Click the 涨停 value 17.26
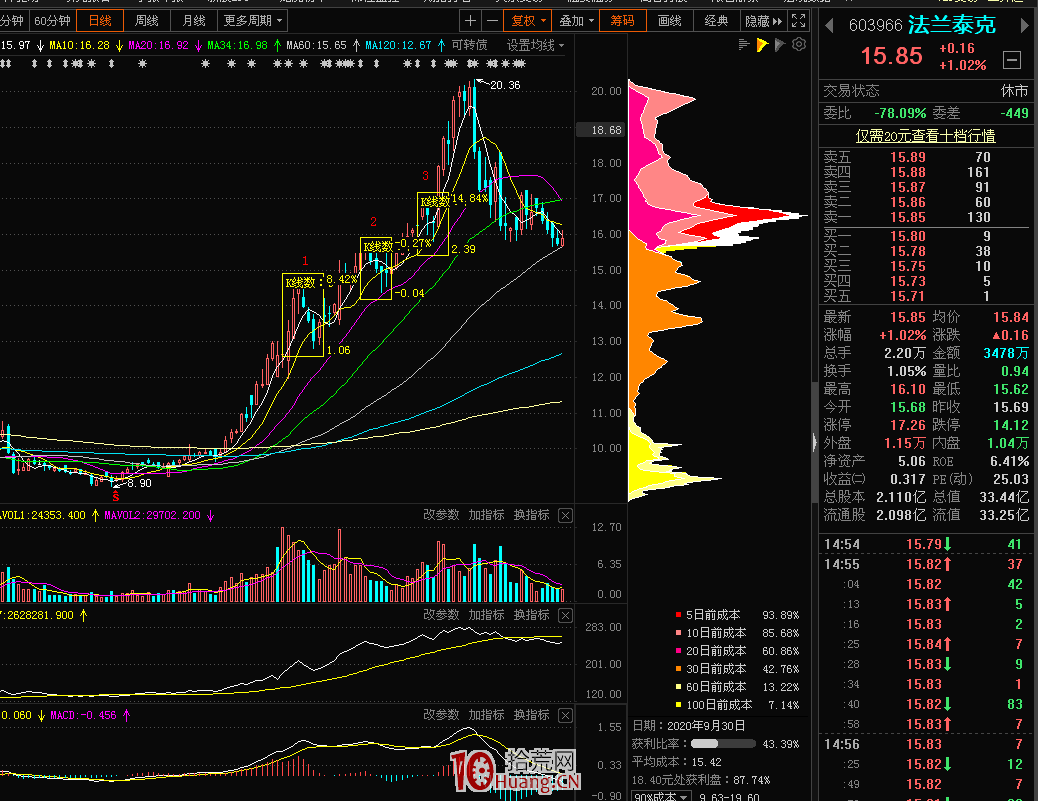 [x=908, y=425]
